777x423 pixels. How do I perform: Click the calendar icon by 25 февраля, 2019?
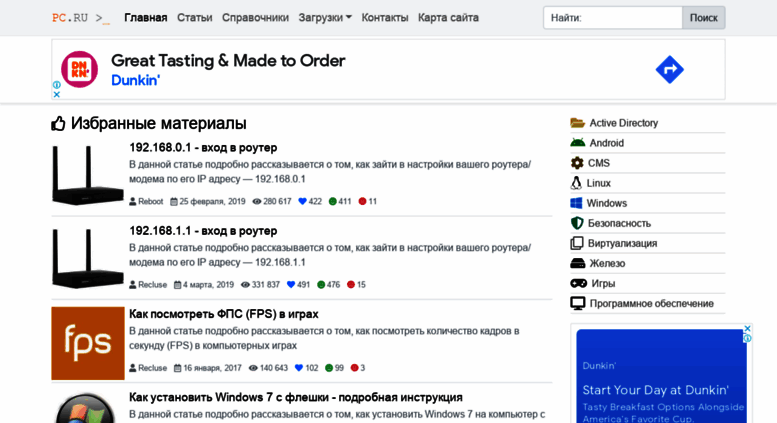(x=173, y=202)
